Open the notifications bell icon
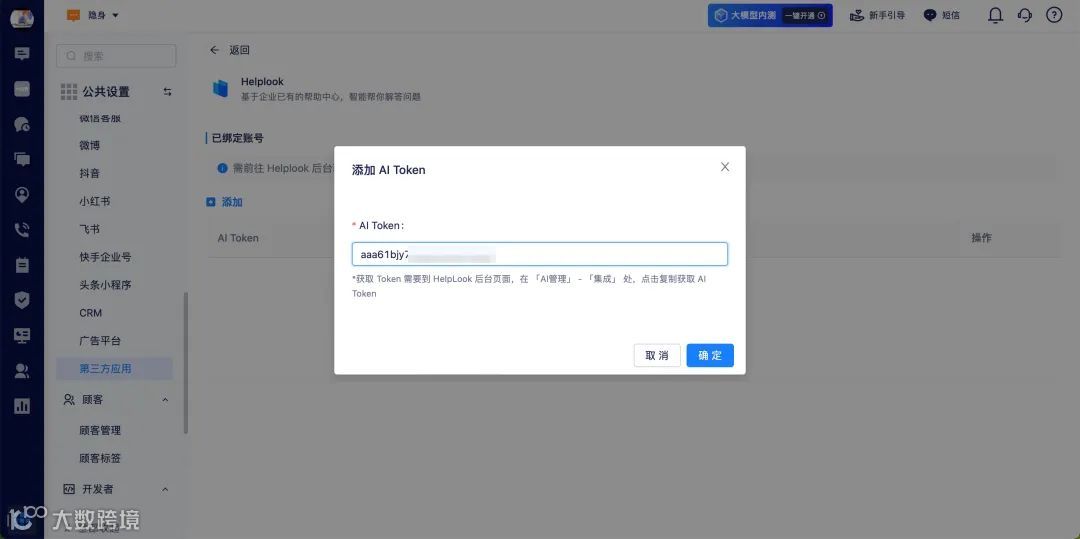The image size is (1080, 539). (x=995, y=15)
